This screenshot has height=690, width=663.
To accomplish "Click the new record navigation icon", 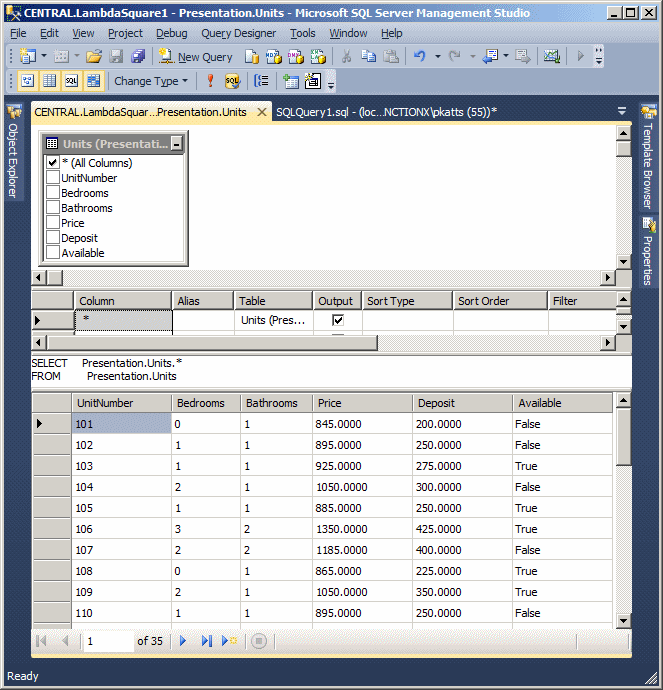I will (x=229, y=641).
